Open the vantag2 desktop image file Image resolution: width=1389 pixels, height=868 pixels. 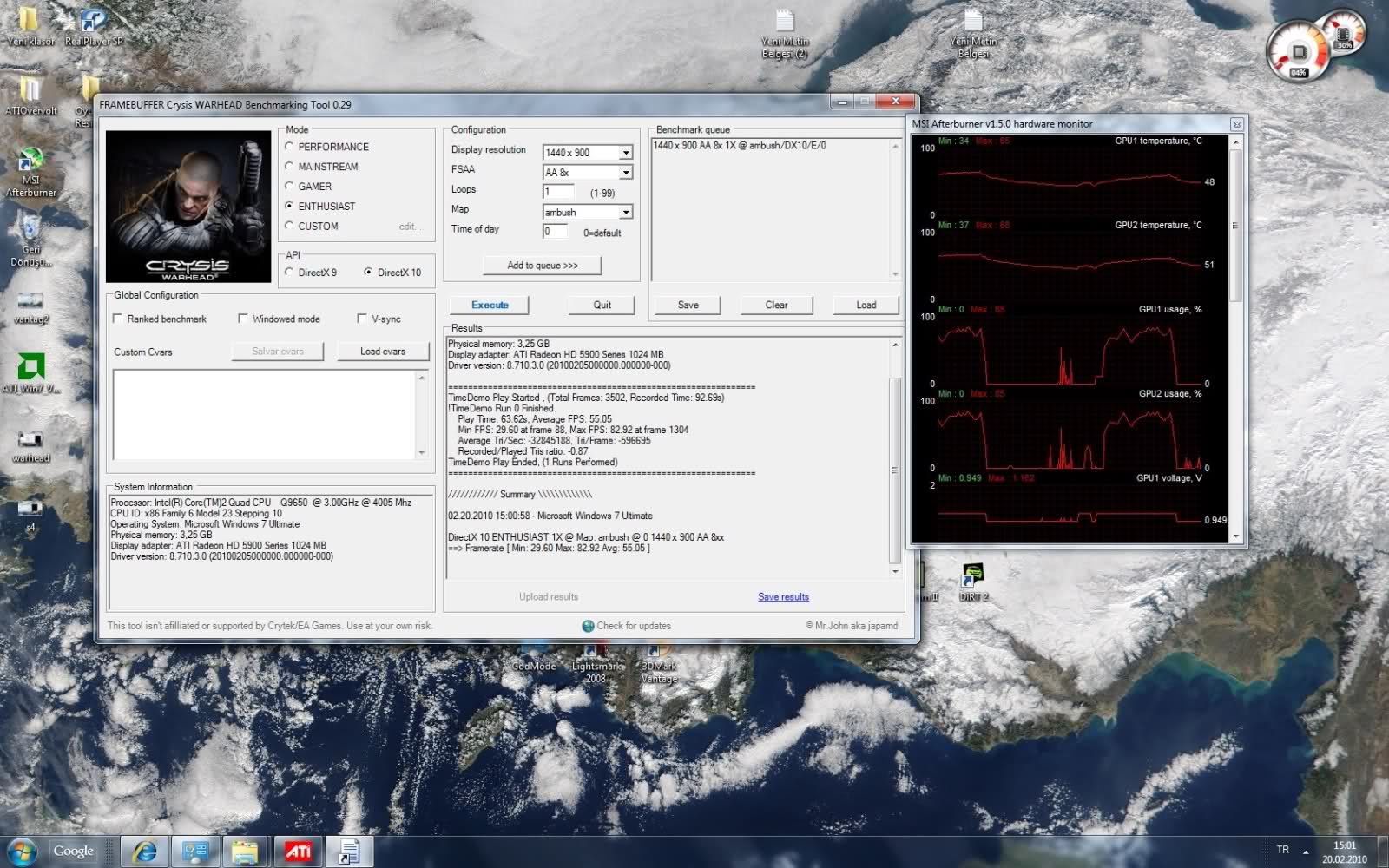[31, 308]
